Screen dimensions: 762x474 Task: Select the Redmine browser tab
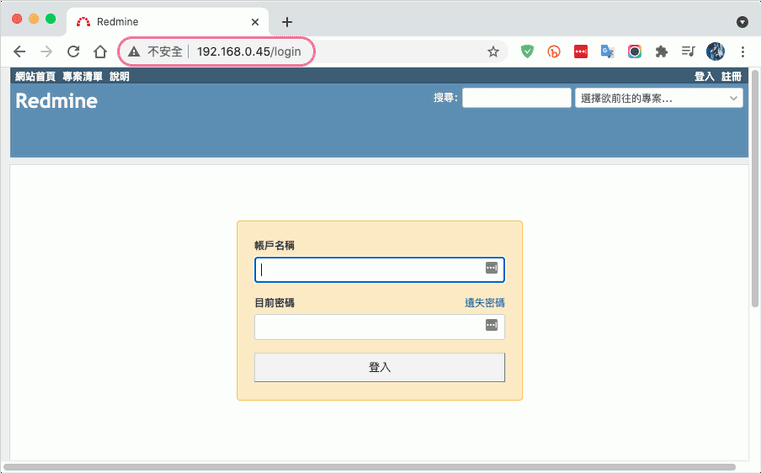coord(167,22)
